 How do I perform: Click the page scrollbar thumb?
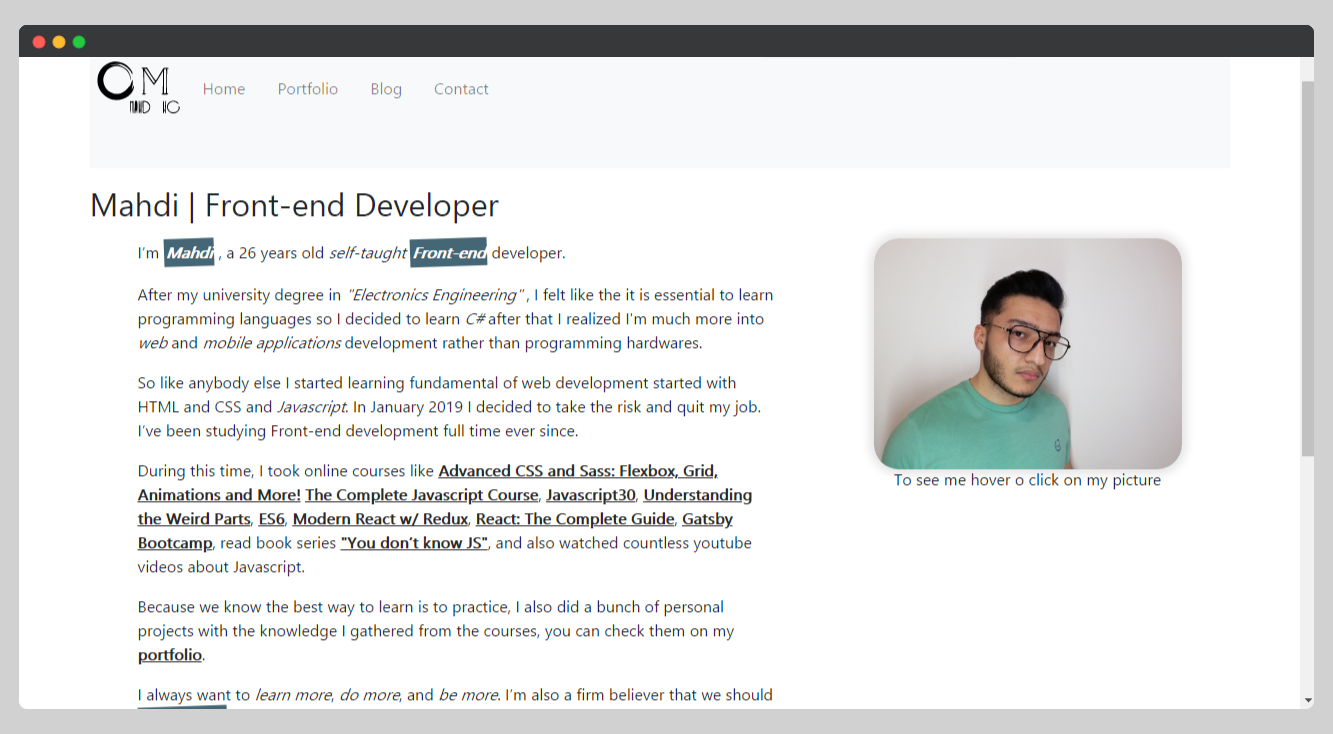(x=1307, y=268)
